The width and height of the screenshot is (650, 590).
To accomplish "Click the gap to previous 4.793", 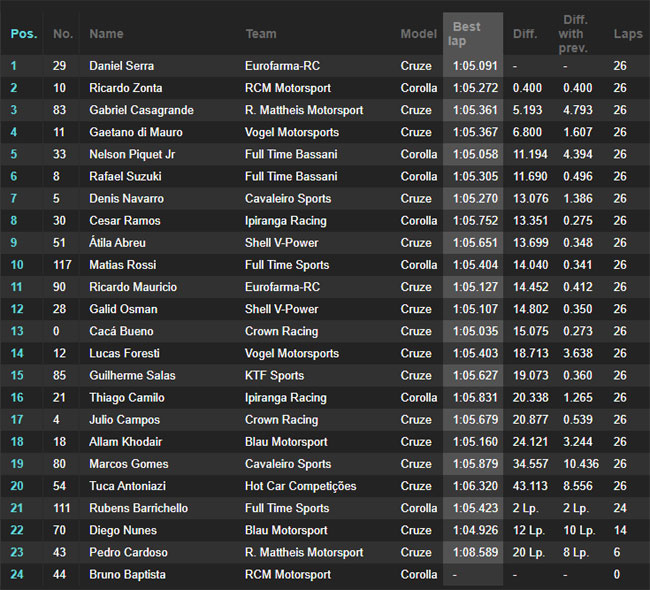I will tap(577, 110).
